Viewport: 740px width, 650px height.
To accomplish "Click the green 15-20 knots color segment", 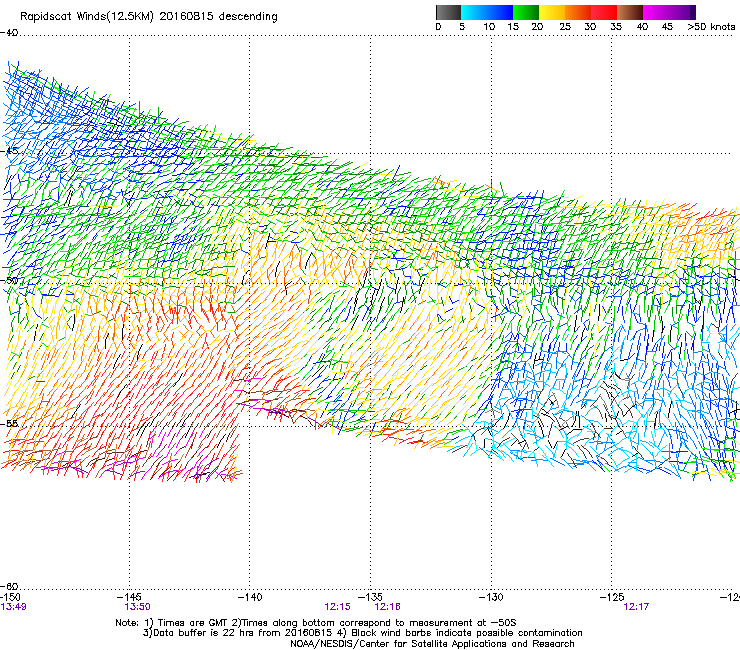I will 526,12.
